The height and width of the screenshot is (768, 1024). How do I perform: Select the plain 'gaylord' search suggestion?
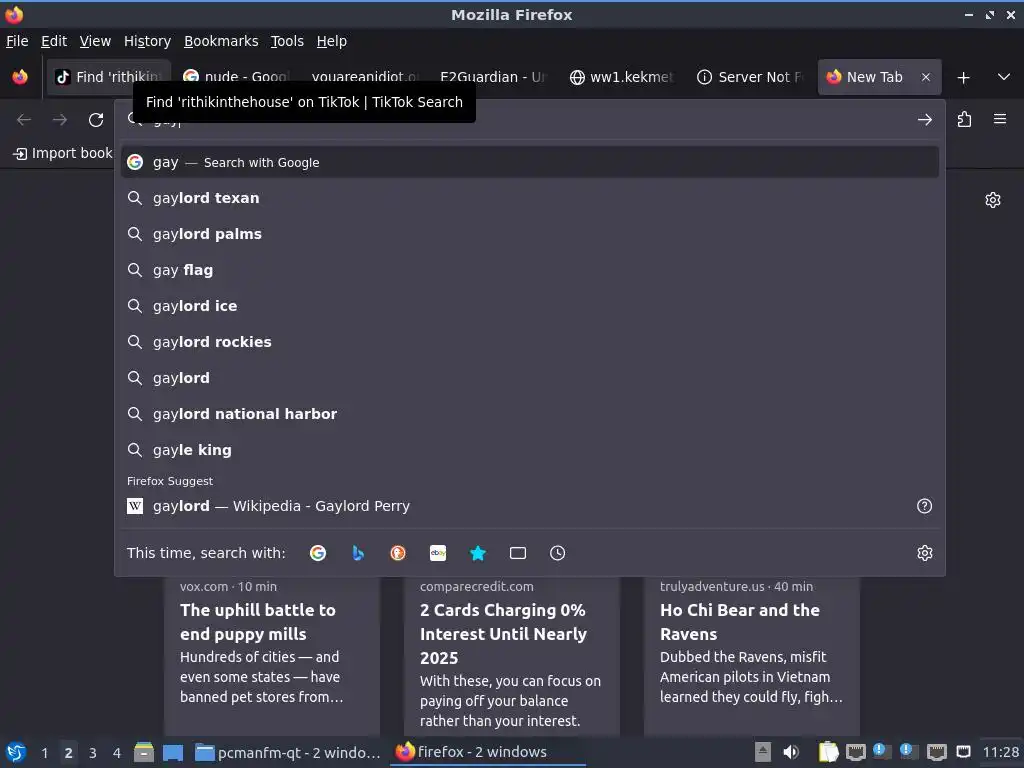(530, 377)
